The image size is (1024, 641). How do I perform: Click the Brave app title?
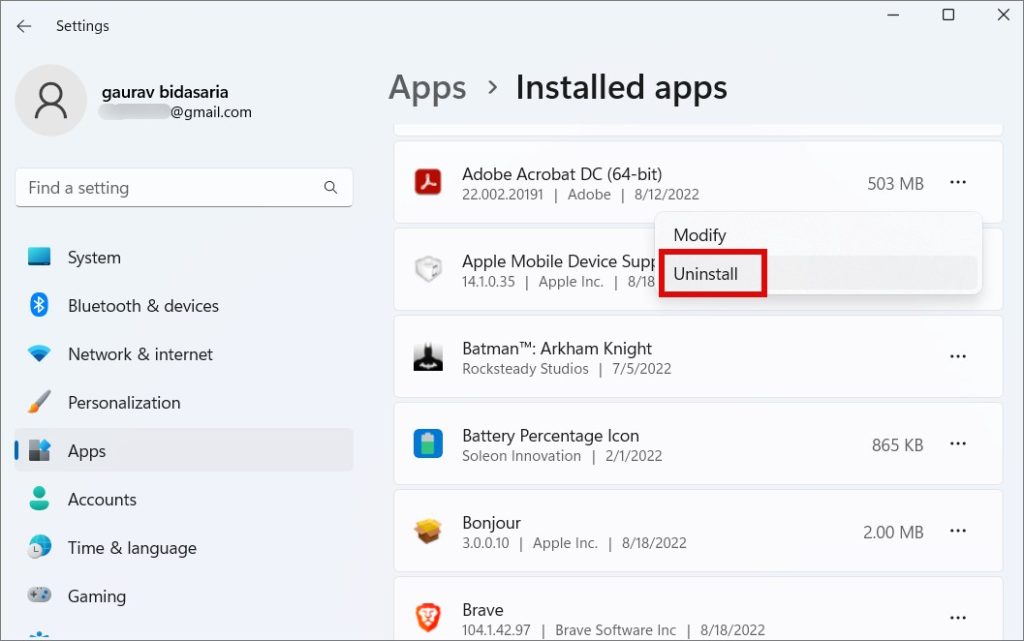(x=483, y=610)
